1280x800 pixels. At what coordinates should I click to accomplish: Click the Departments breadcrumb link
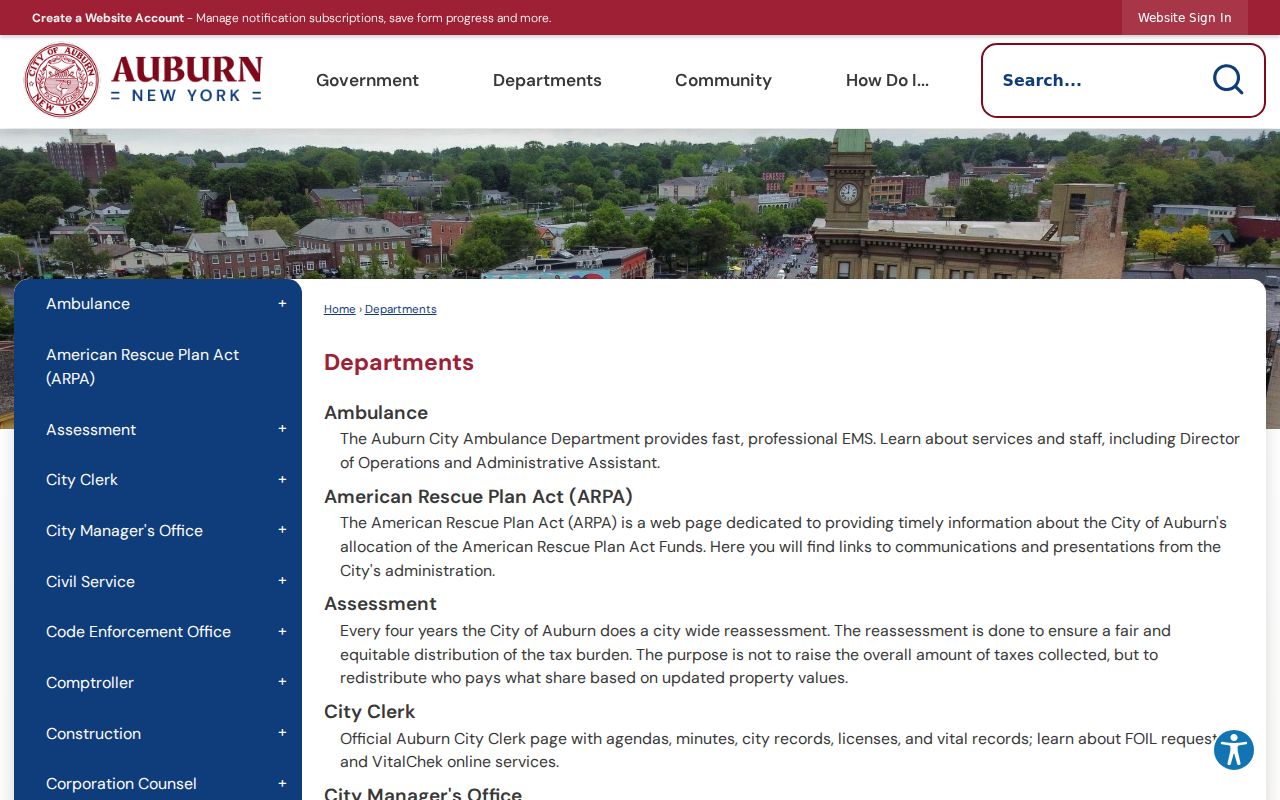(400, 309)
